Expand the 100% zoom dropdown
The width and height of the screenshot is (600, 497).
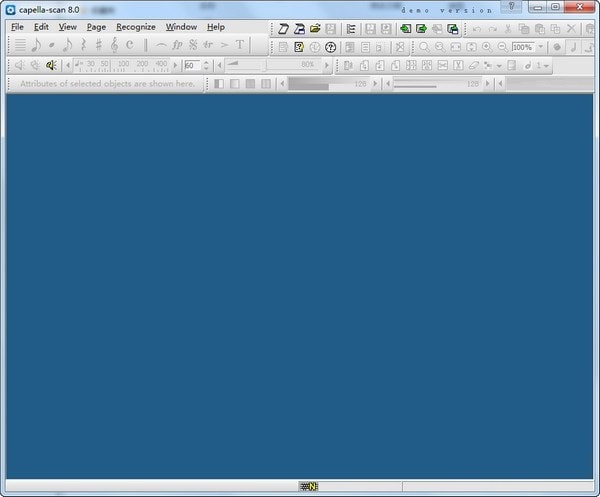[541, 47]
